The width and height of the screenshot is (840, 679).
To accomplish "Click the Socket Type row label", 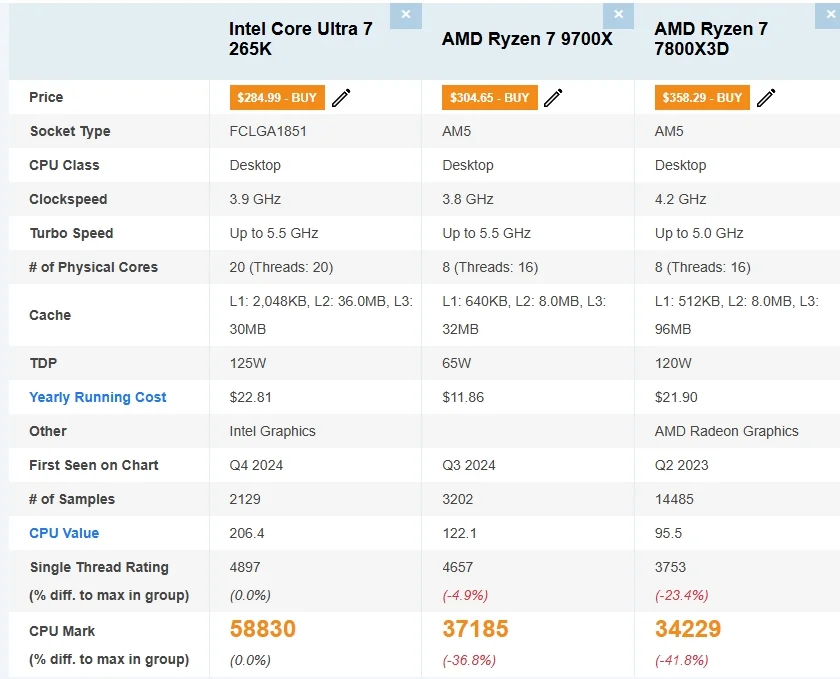I will (70, 131).
